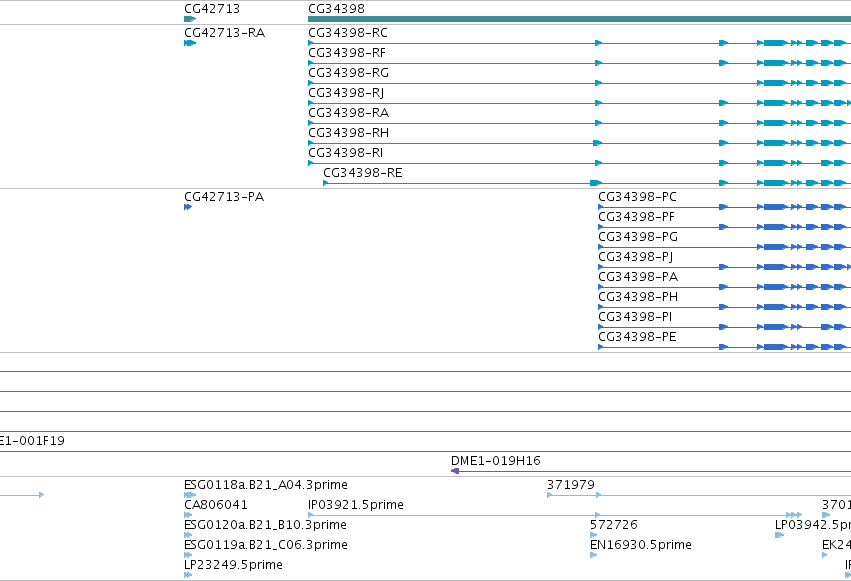Viewport: 851px width, 581px height.
Task: Select EST EN16930.5prime
Action: point(640,545)
